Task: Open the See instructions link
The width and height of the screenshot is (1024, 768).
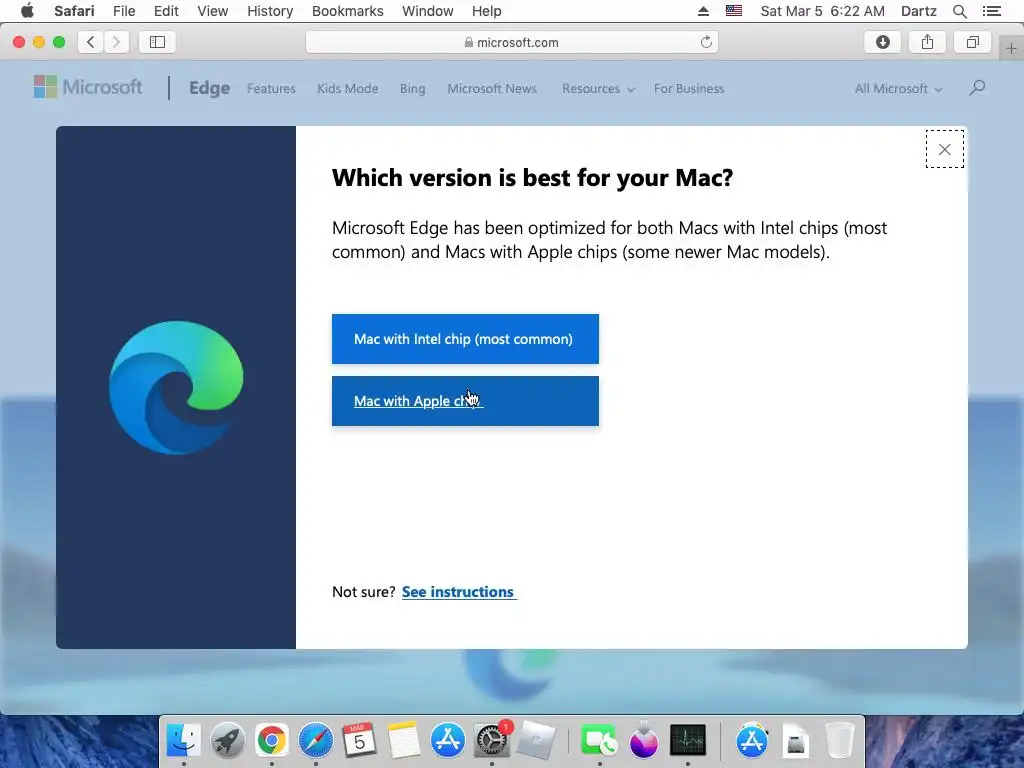Action: tap(458, 592)
